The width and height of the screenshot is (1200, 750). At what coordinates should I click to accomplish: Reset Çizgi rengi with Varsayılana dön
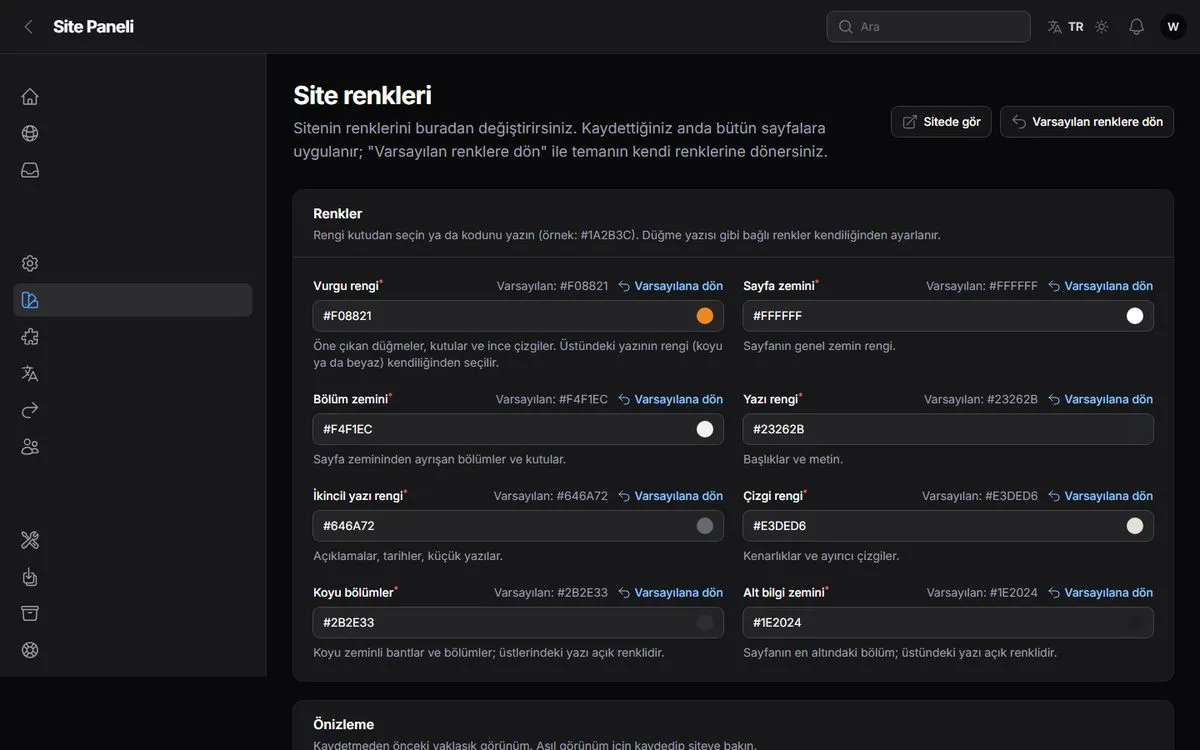coord(1100,496)
